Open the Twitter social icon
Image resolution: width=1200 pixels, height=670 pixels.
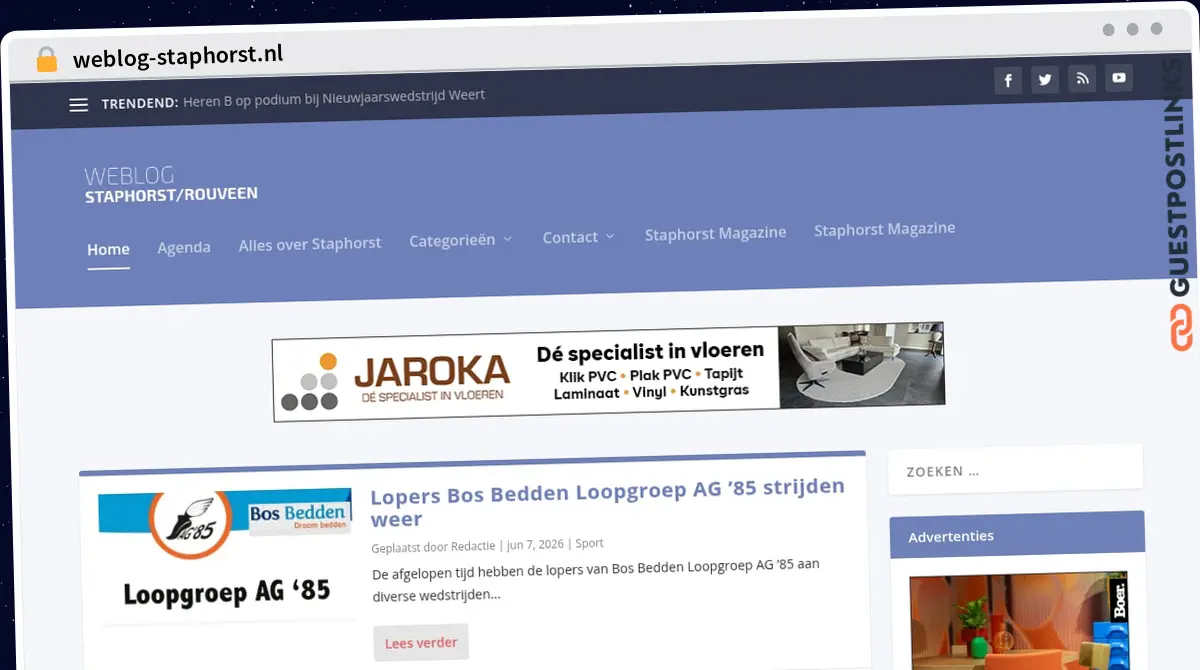(1045, 80)
